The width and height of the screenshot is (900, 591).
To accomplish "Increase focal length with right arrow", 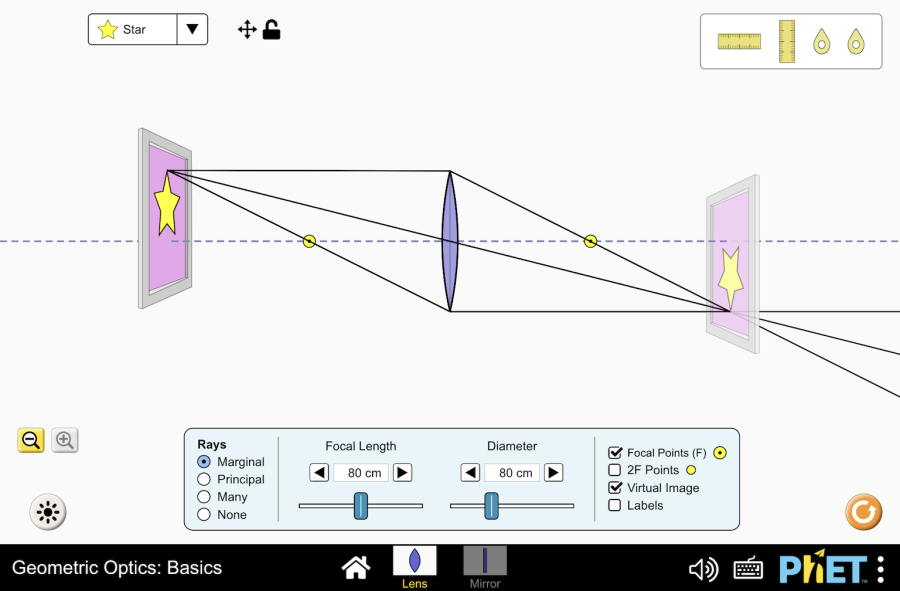I will pyautogui.click(x=402, y=473).
